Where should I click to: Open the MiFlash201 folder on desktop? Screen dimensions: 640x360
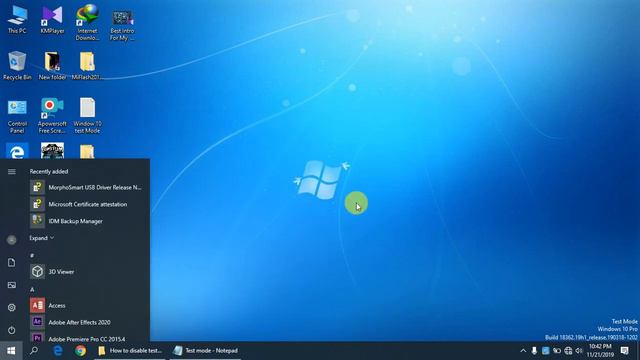tap(87, 65)
